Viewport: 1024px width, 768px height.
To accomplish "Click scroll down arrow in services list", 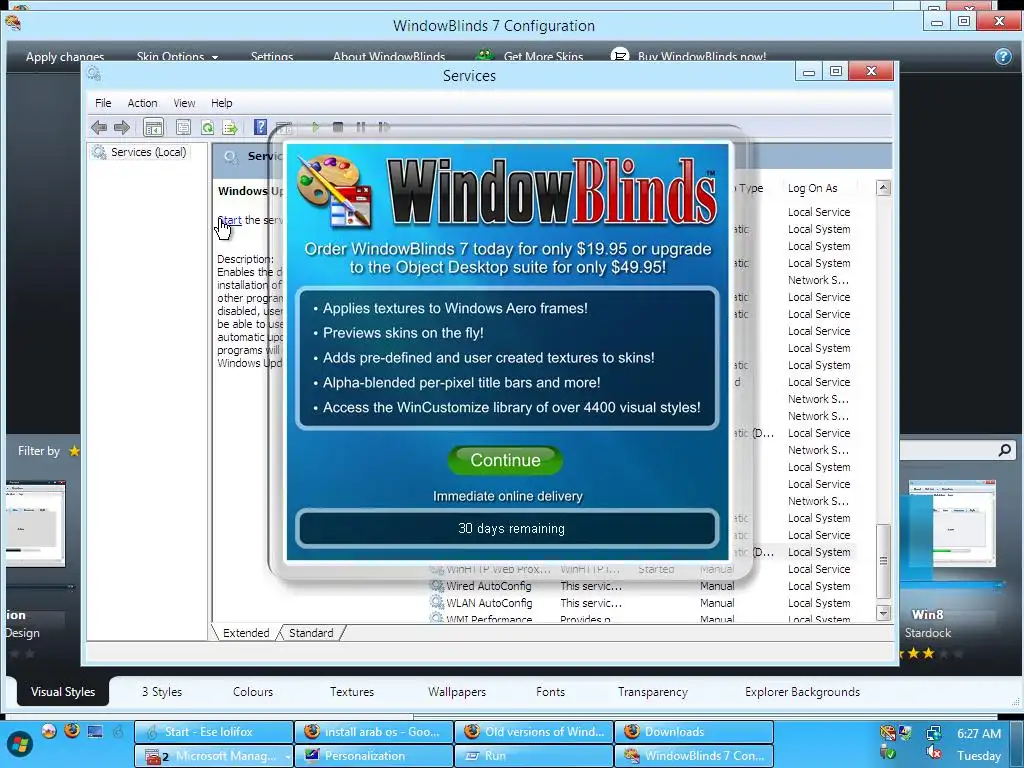I will [883, 613].
